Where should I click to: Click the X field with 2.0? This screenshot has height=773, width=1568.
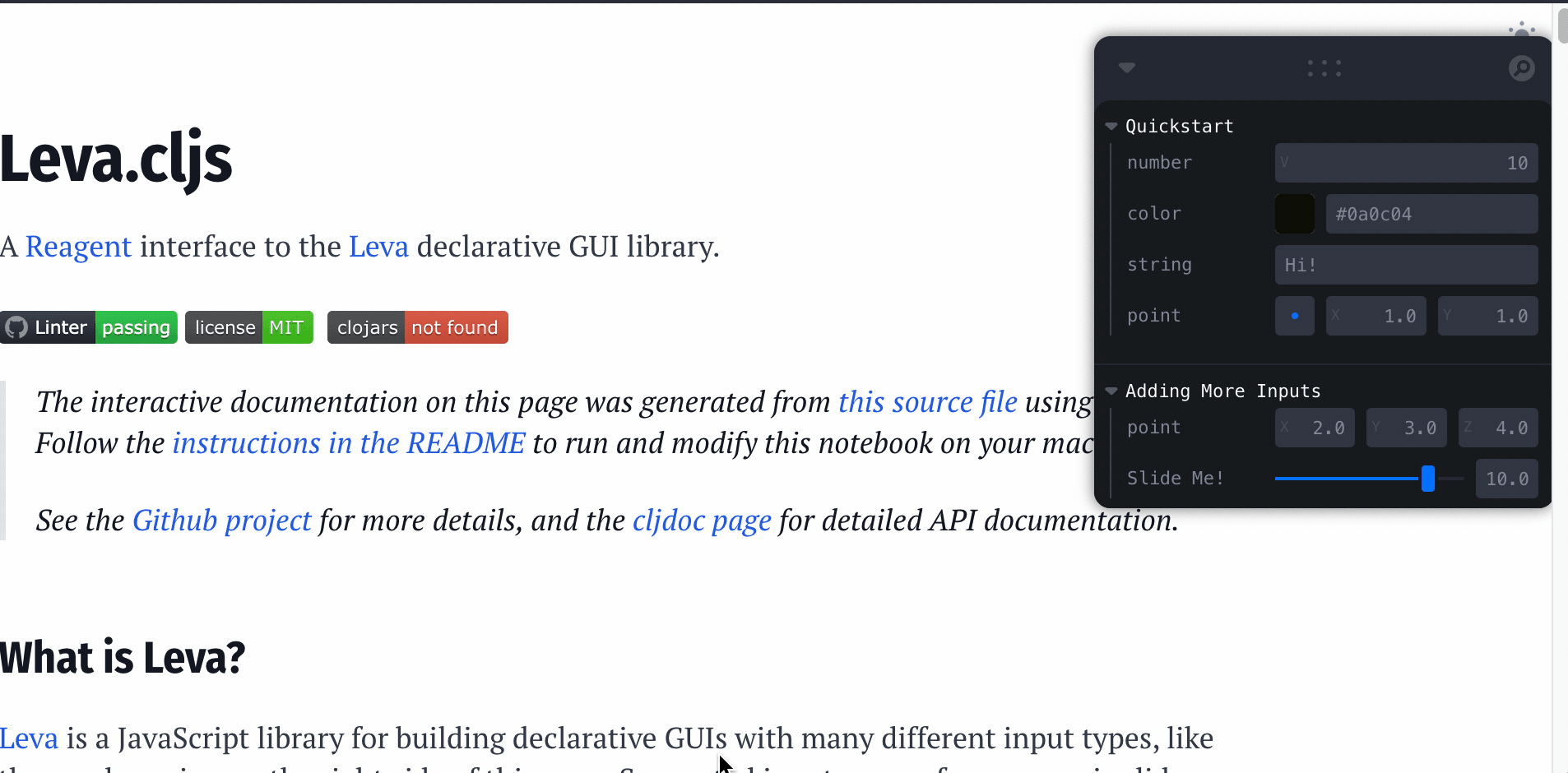[1315, 428]
